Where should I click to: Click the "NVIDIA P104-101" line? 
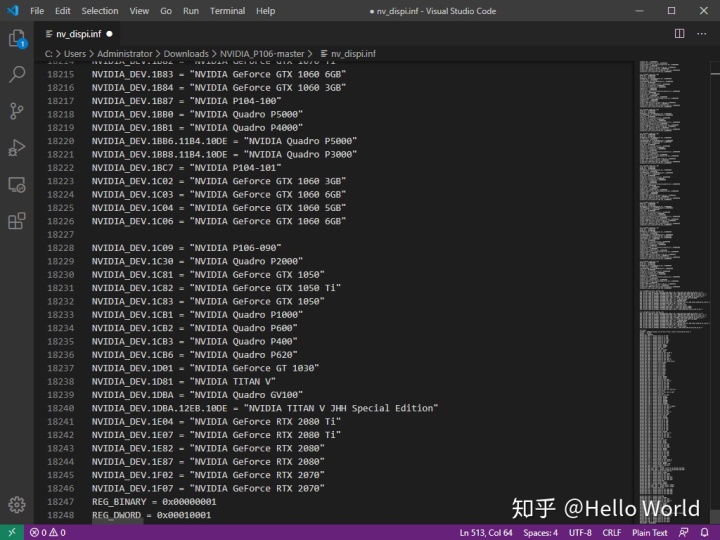(186, 168)
